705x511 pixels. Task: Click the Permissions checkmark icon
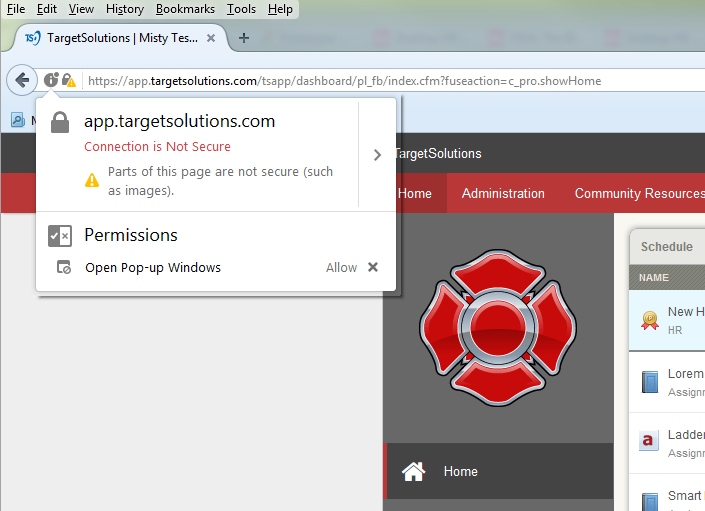tap(60, 236)
